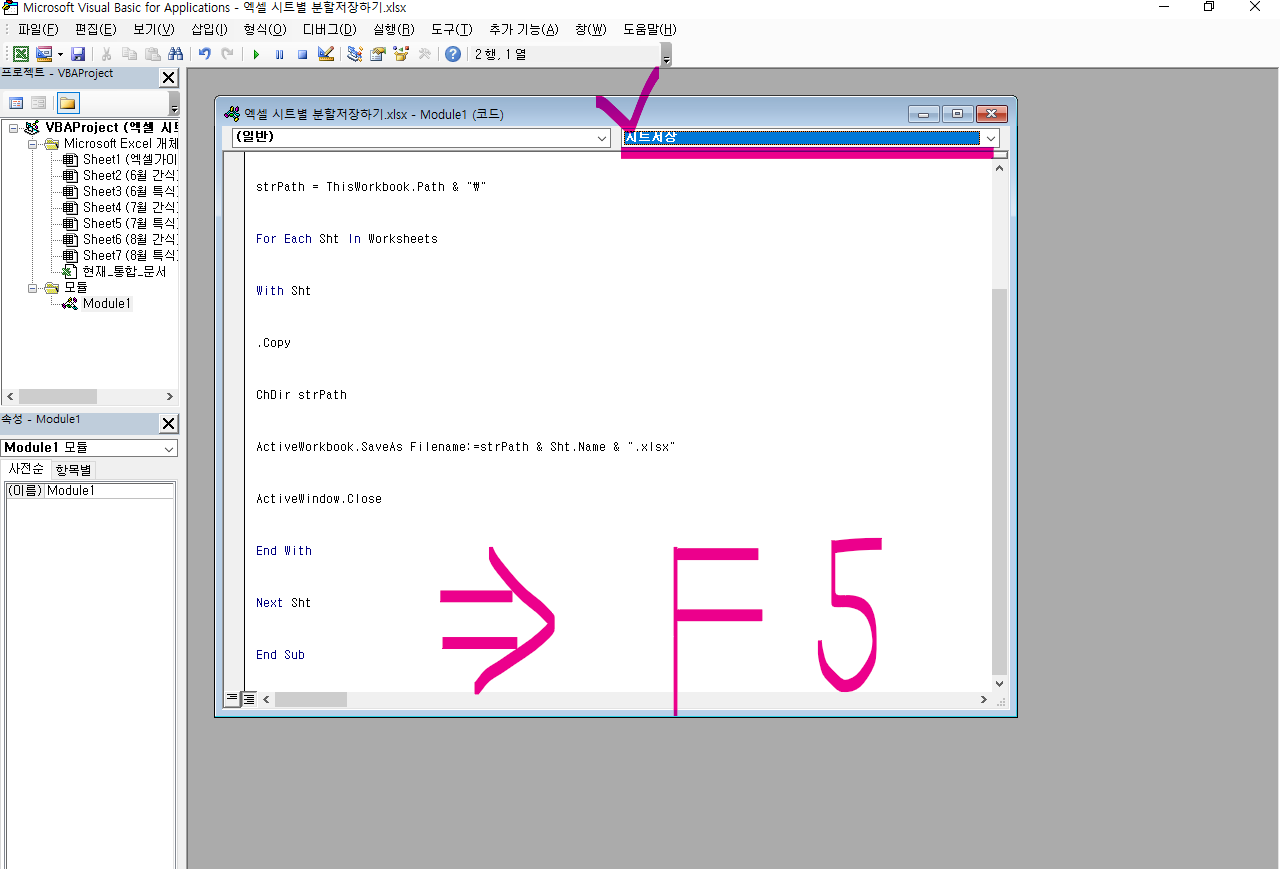Click Full Module View button in code window
Image resolution: width=1280 pixels, height=869 pixels.
pyautogui.click(x=249, y=698)
